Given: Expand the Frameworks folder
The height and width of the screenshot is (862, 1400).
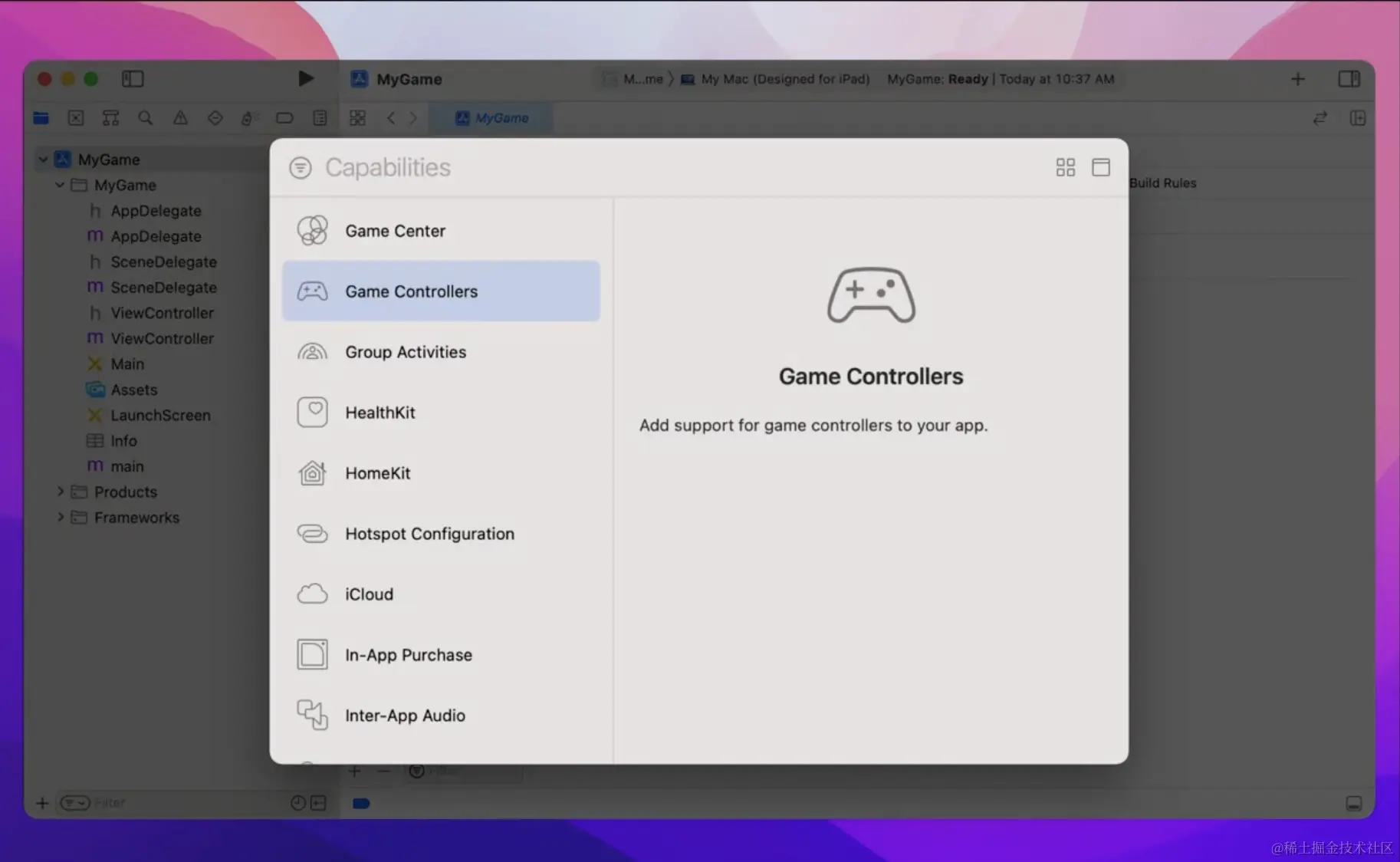Looking at the screenshot, I should click(x=61, y=518).
